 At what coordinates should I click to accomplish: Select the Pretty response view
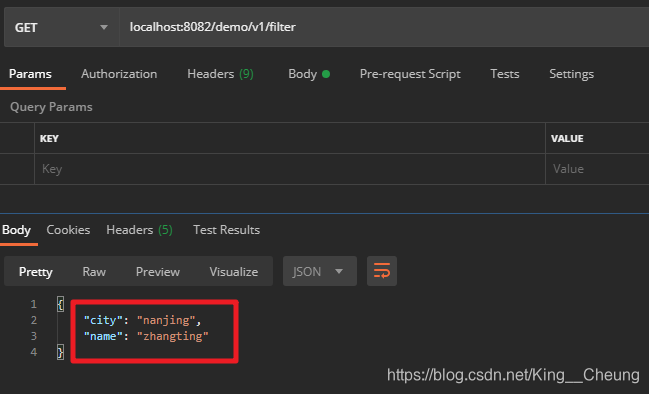click(x=36, y=272)
